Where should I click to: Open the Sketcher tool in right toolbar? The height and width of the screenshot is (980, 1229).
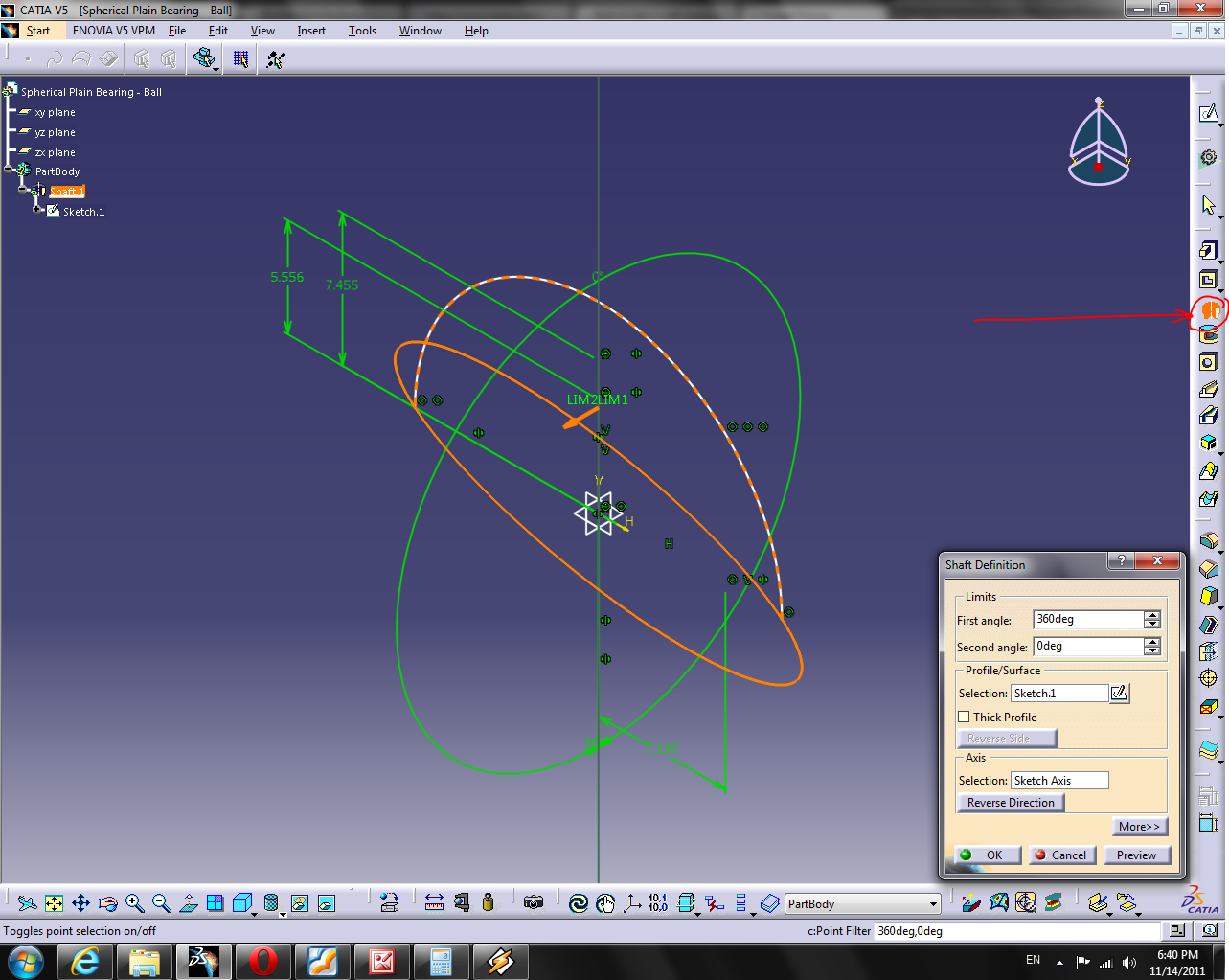[x=1209, y=114]
